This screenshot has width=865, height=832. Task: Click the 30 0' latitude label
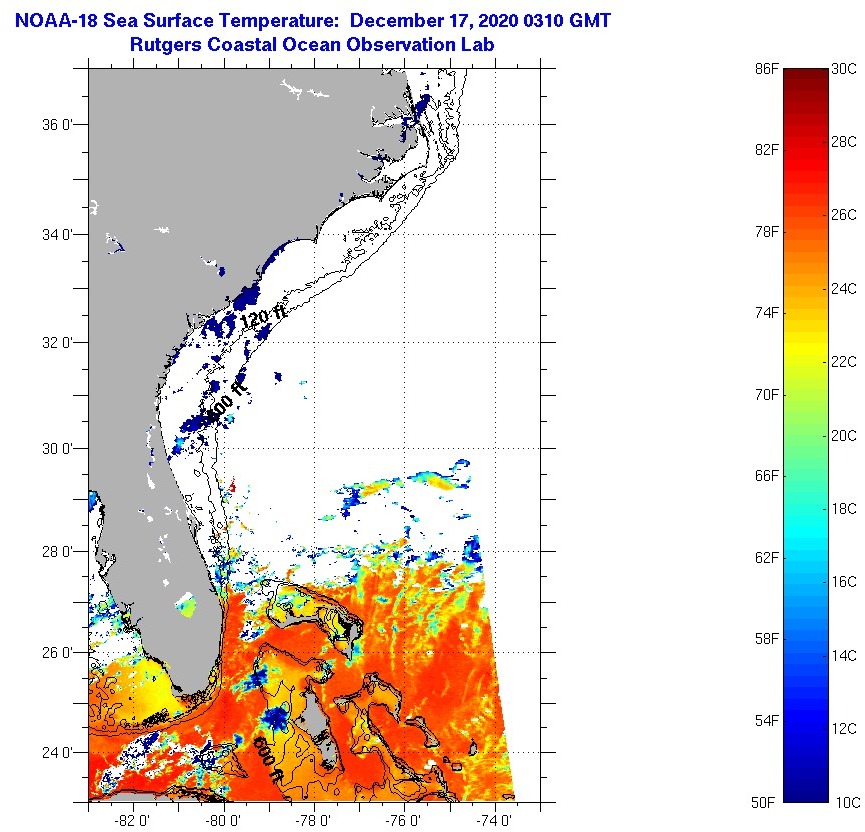(x=57, y=449)
